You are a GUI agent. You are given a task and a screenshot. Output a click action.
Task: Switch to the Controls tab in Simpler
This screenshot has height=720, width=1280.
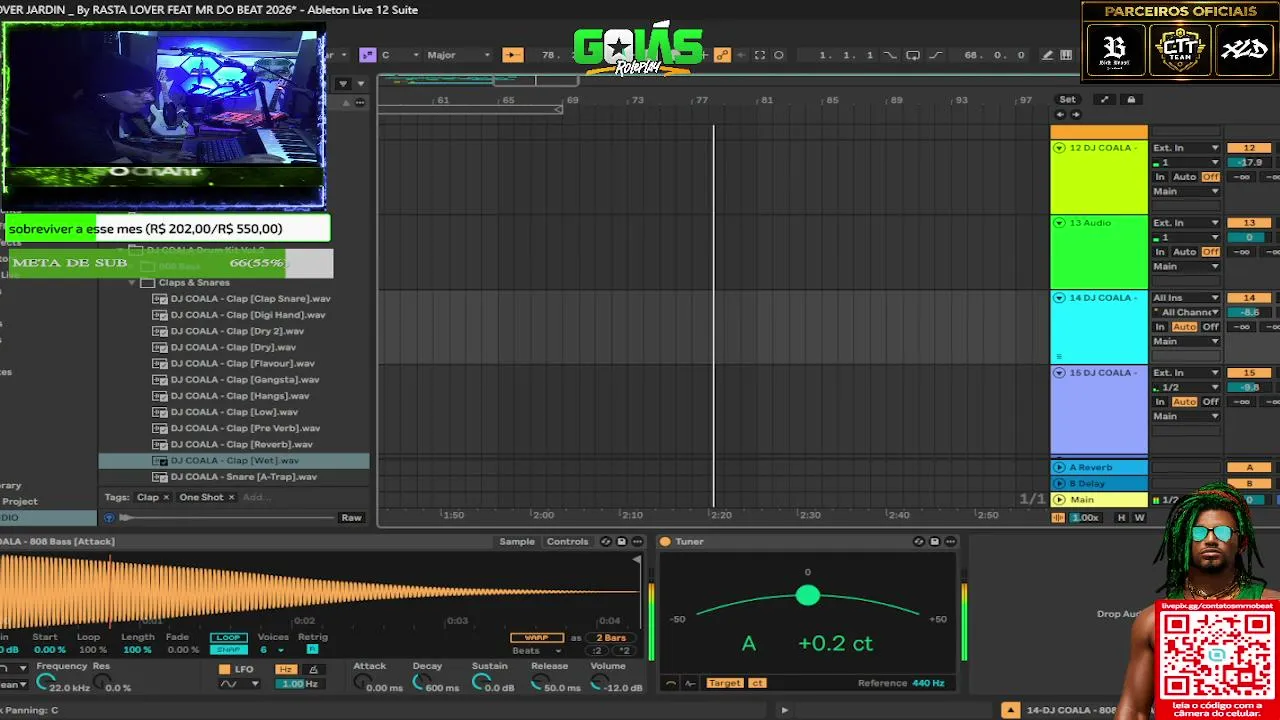tap(567, 541)
